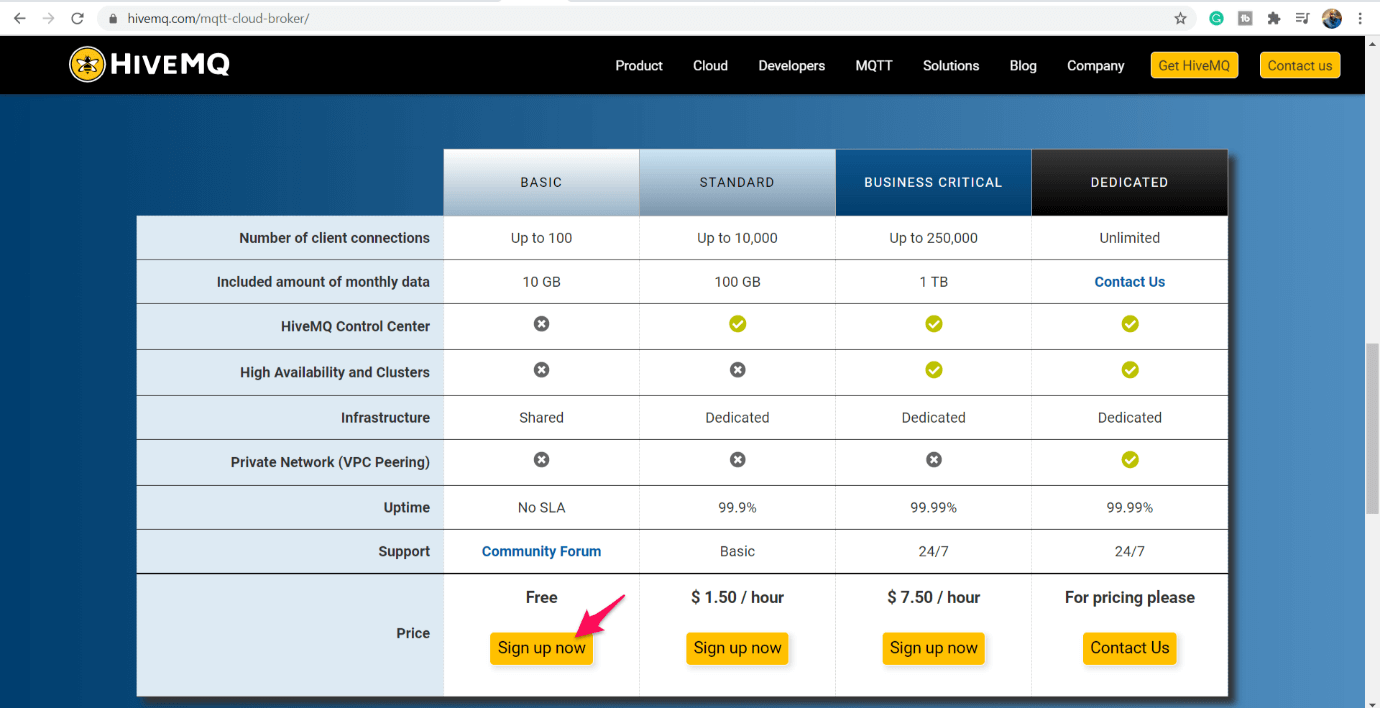Click Business Critical Private Network cross icon

point(933,460)
